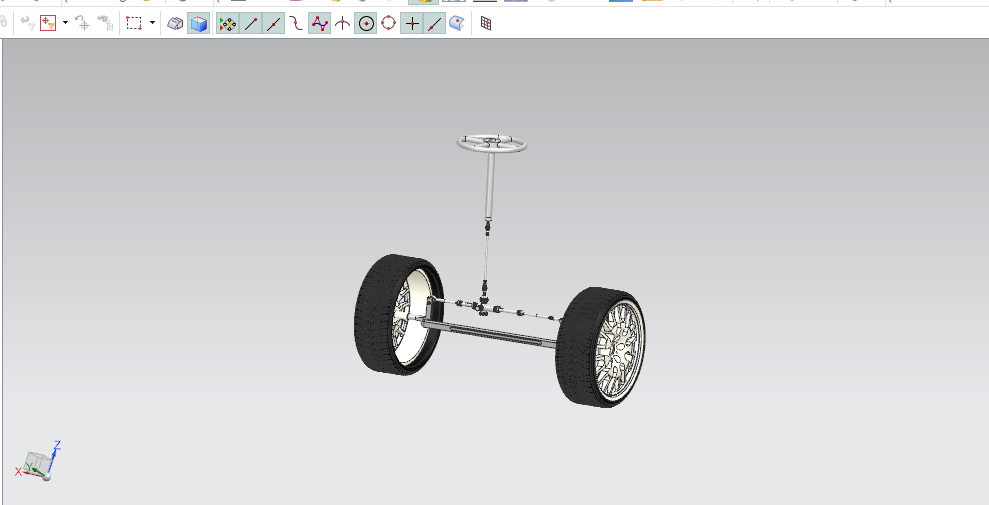The height and width of the screenshot is (505, 989).
Task: Toggle Arc Center snap
Action: pyautogui.click(x=366, y=24)
